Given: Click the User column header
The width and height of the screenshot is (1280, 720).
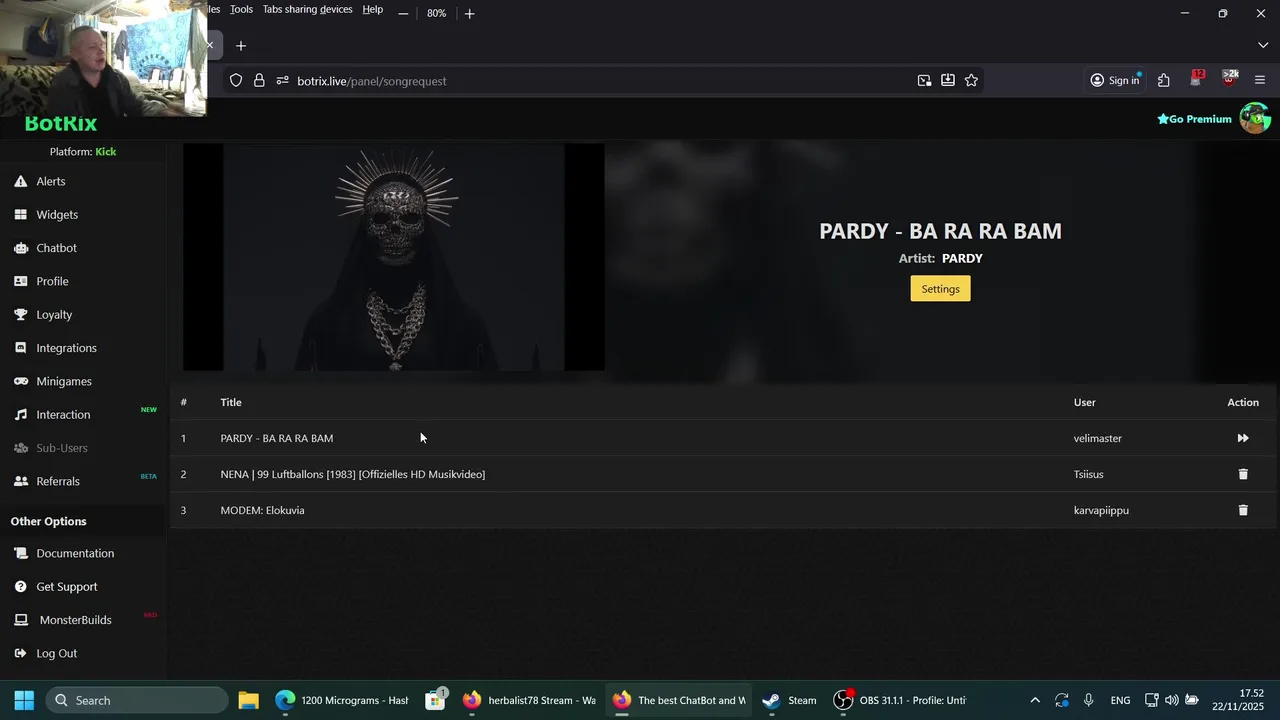Looking at the screenshot, I should pos(1084,402).
